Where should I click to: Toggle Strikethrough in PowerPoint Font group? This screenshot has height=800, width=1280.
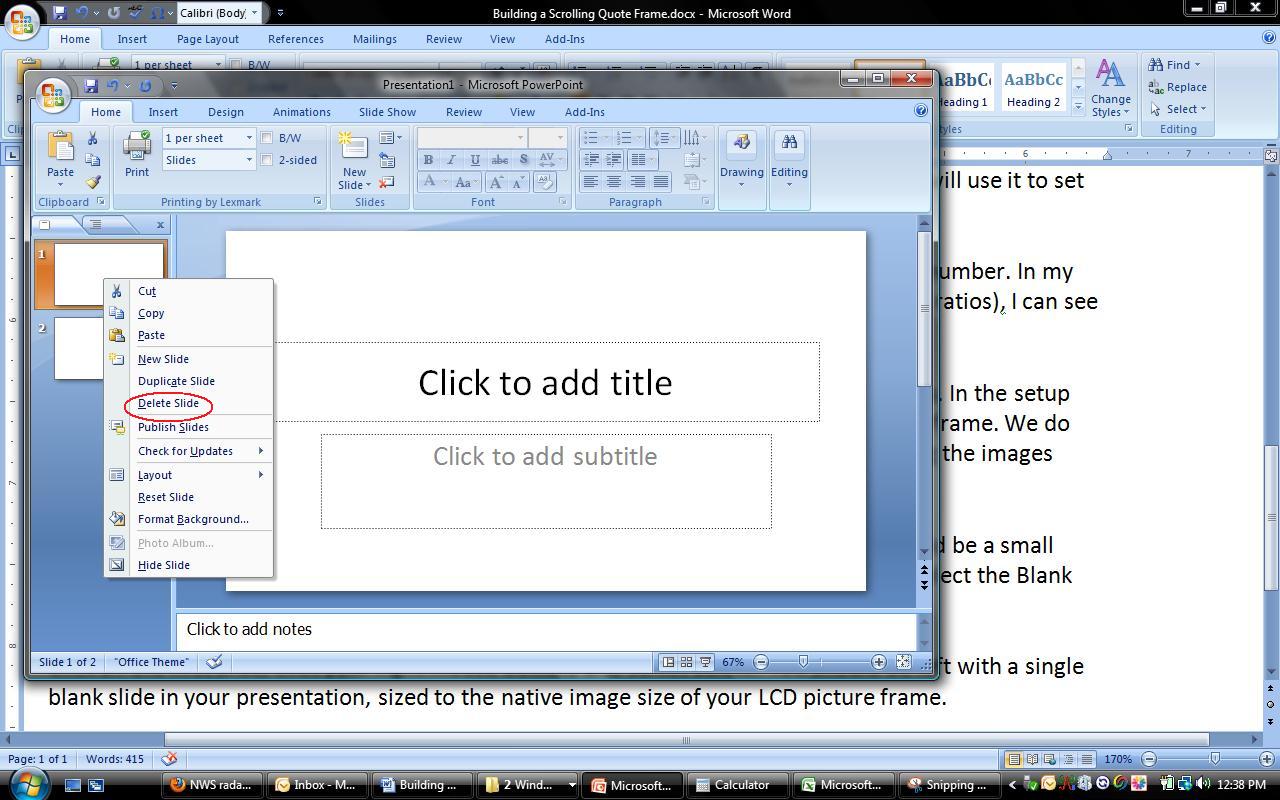point(499,160)
